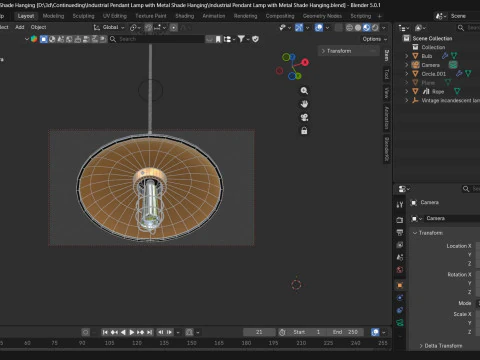Toggle X-ray button in viewport header

tap(338, 28)
